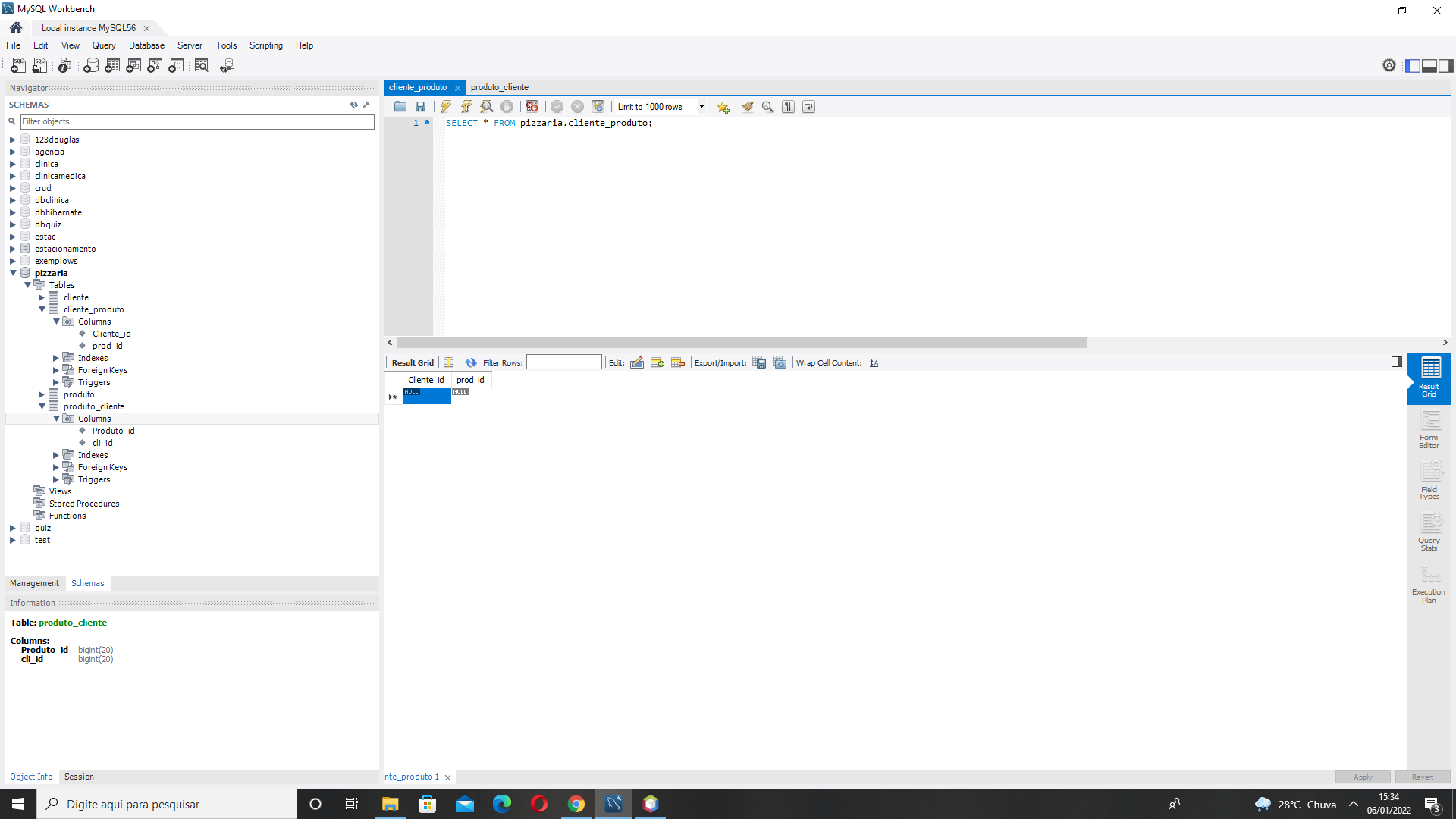The image size is (1456, 819).
Task: Create new table toolbar icon
Action: coord(112,66)
